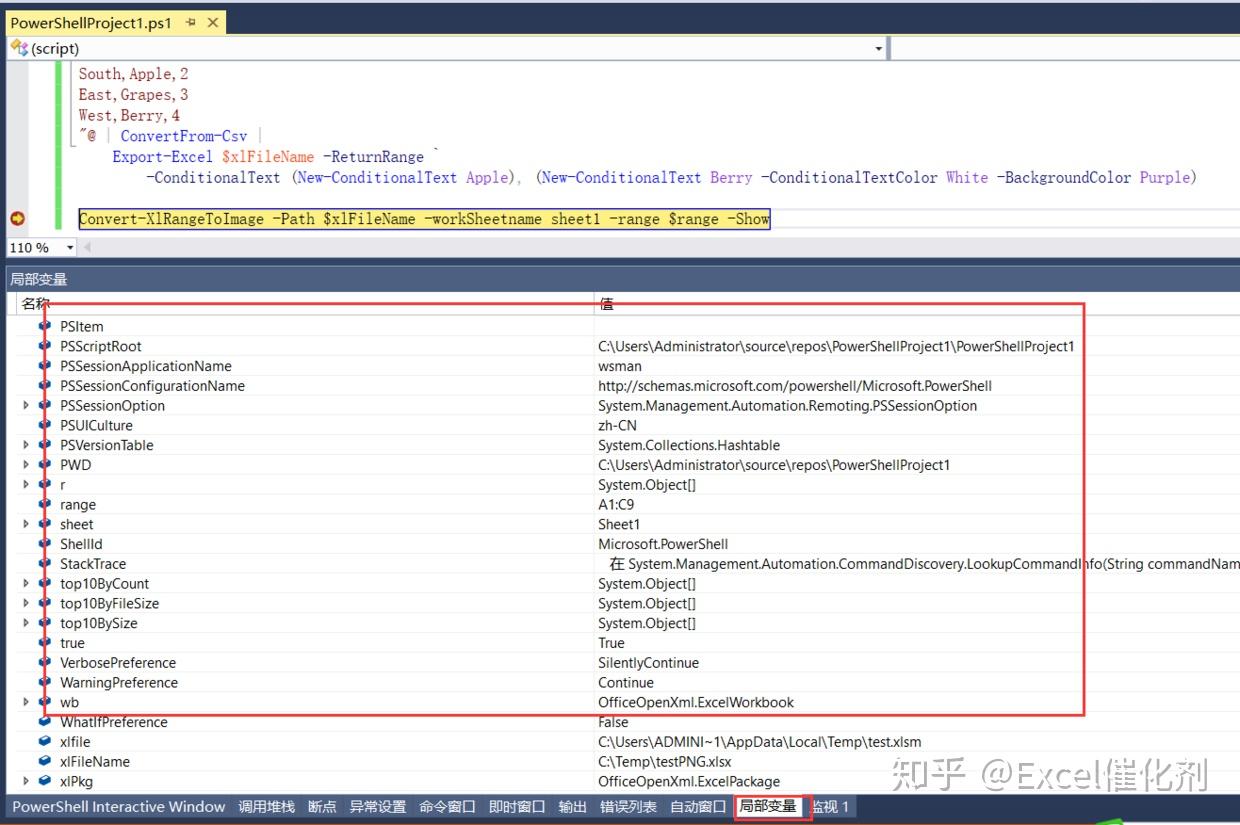
Task: Open the 命令窗口 command window
Action: pos(446,807)
